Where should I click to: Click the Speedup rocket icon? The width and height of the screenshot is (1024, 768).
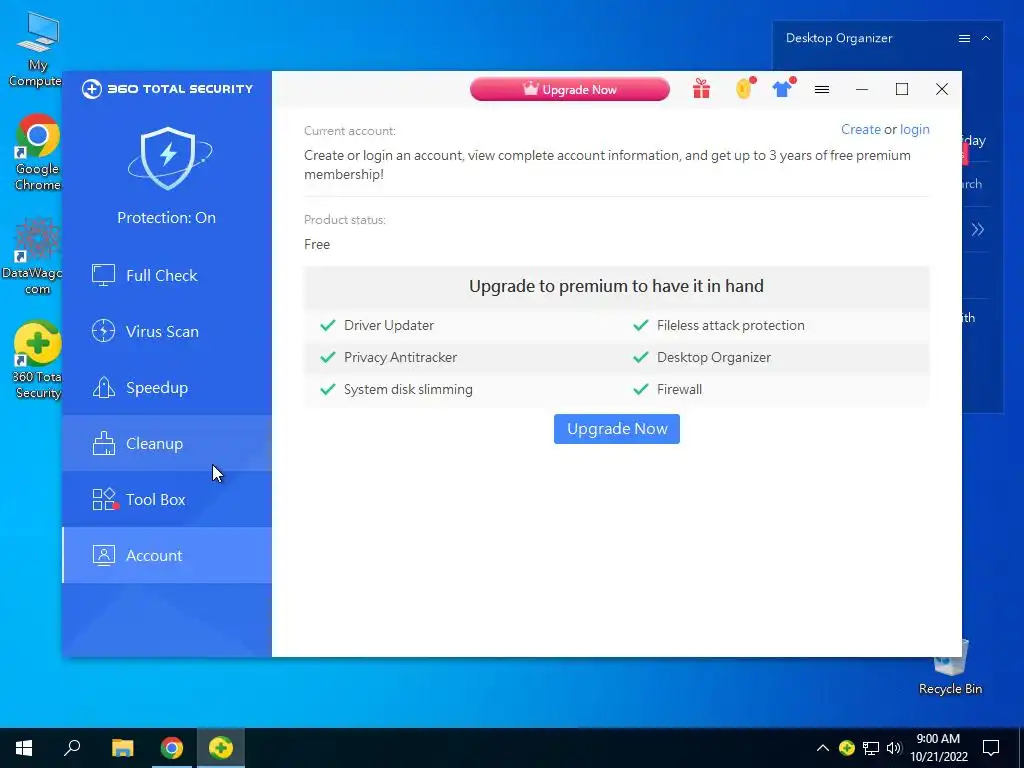point(103,387)
